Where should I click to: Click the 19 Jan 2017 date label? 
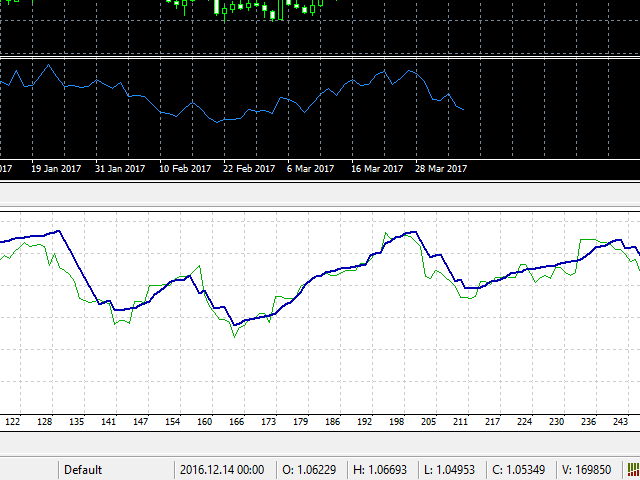(x=56, y=168)
